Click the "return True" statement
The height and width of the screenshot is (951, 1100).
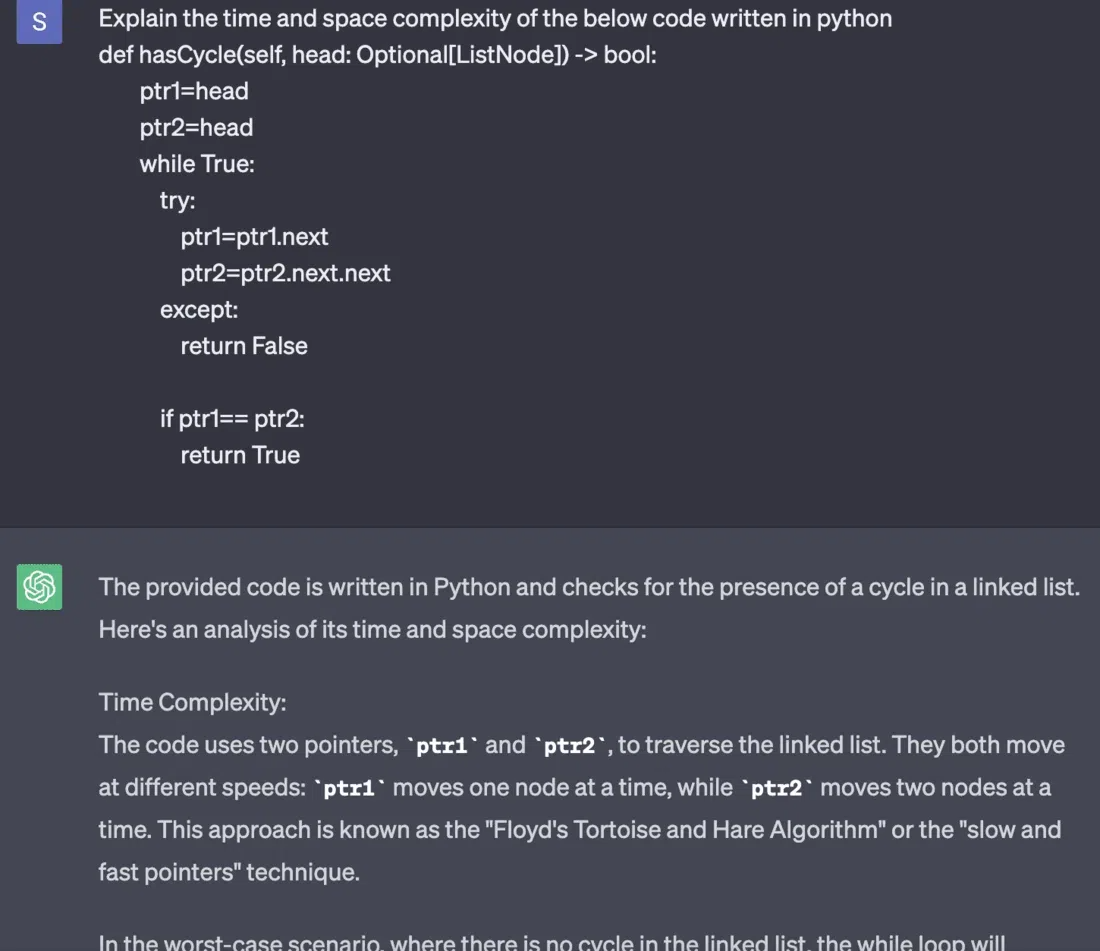point(240,455)
